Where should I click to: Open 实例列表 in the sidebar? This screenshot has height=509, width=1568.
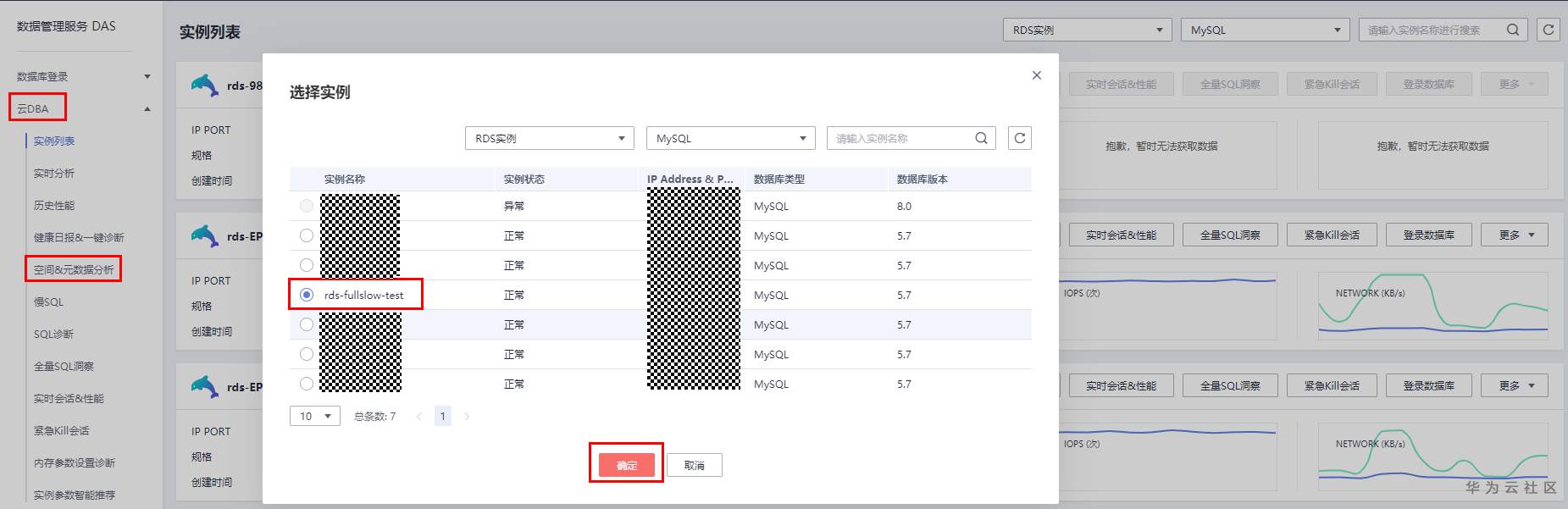tap(54, 141)
